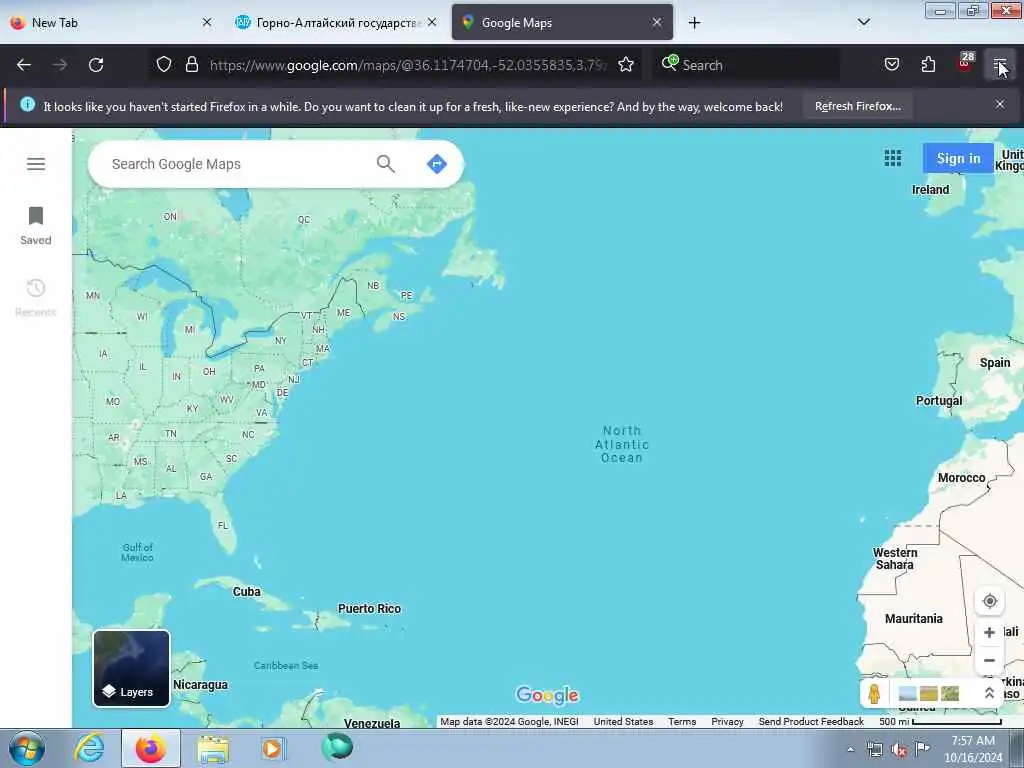Open the extension with 28 badge
This screenshot has height=768, width=1024.
tap(965, 62)
